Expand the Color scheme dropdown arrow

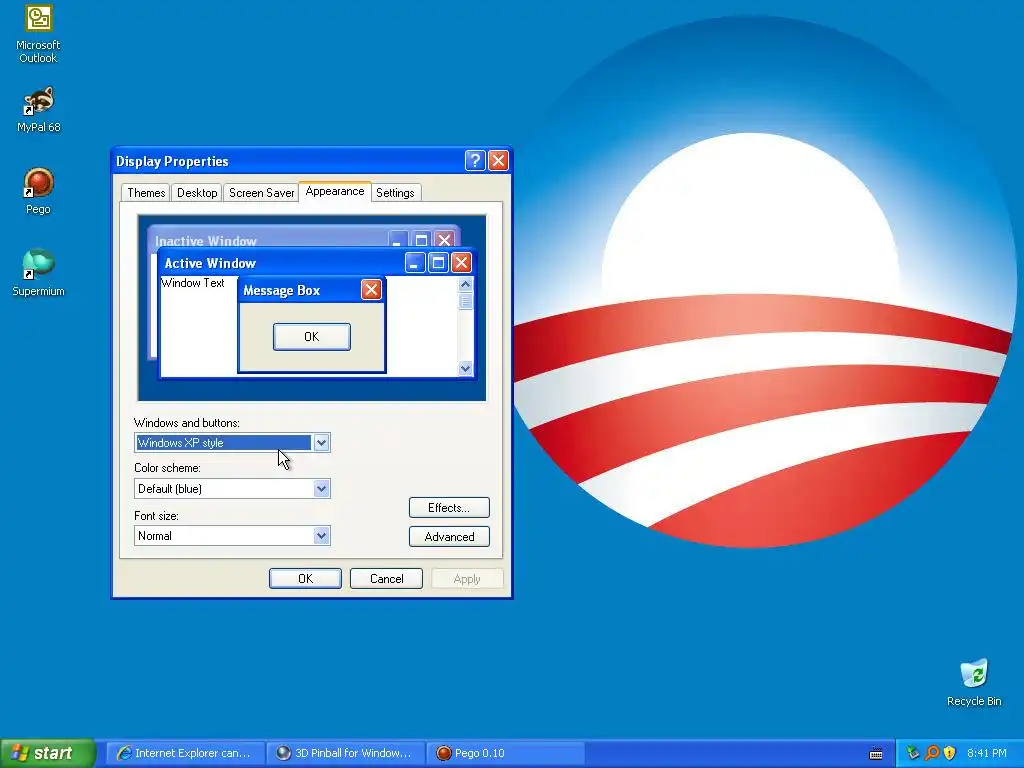(321, 488)
